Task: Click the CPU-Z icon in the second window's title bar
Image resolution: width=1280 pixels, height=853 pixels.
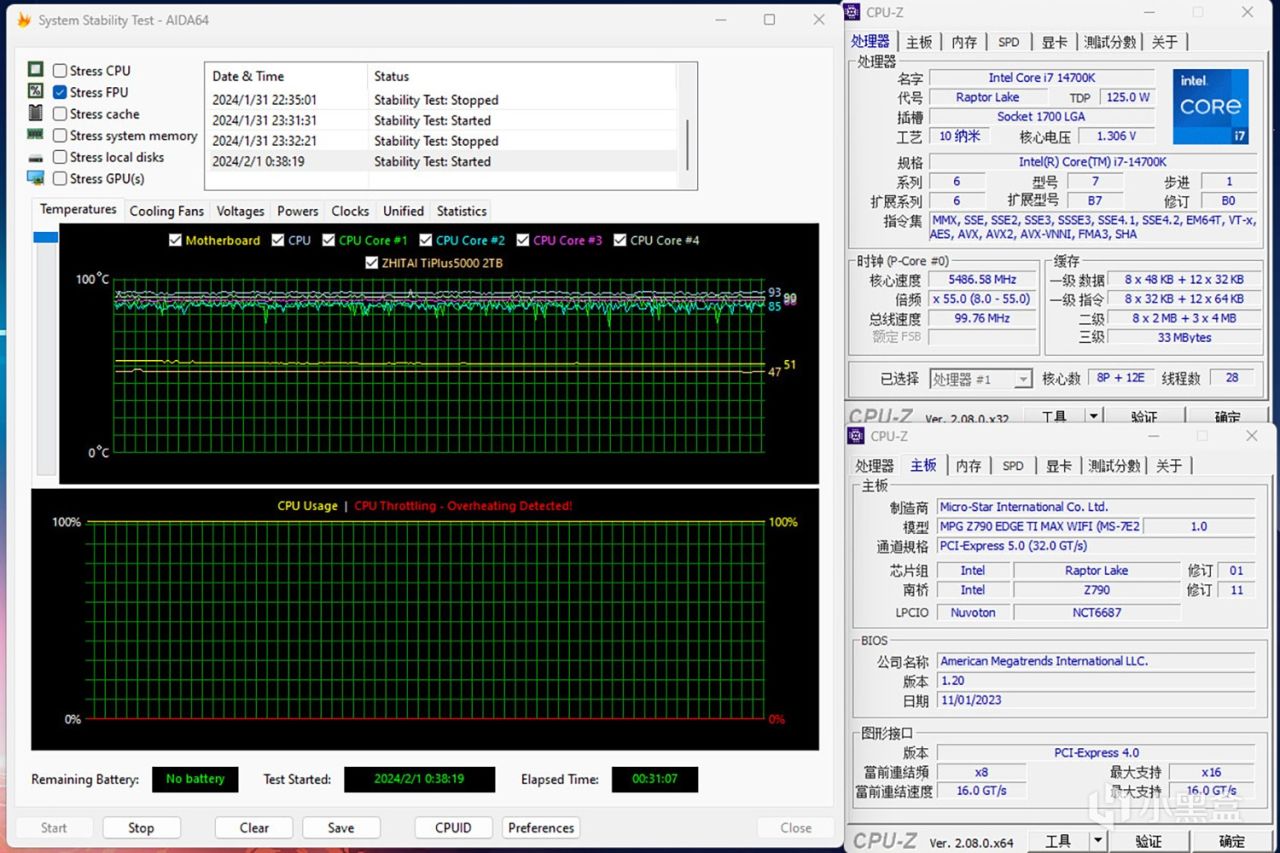Action: click(855, 435)
